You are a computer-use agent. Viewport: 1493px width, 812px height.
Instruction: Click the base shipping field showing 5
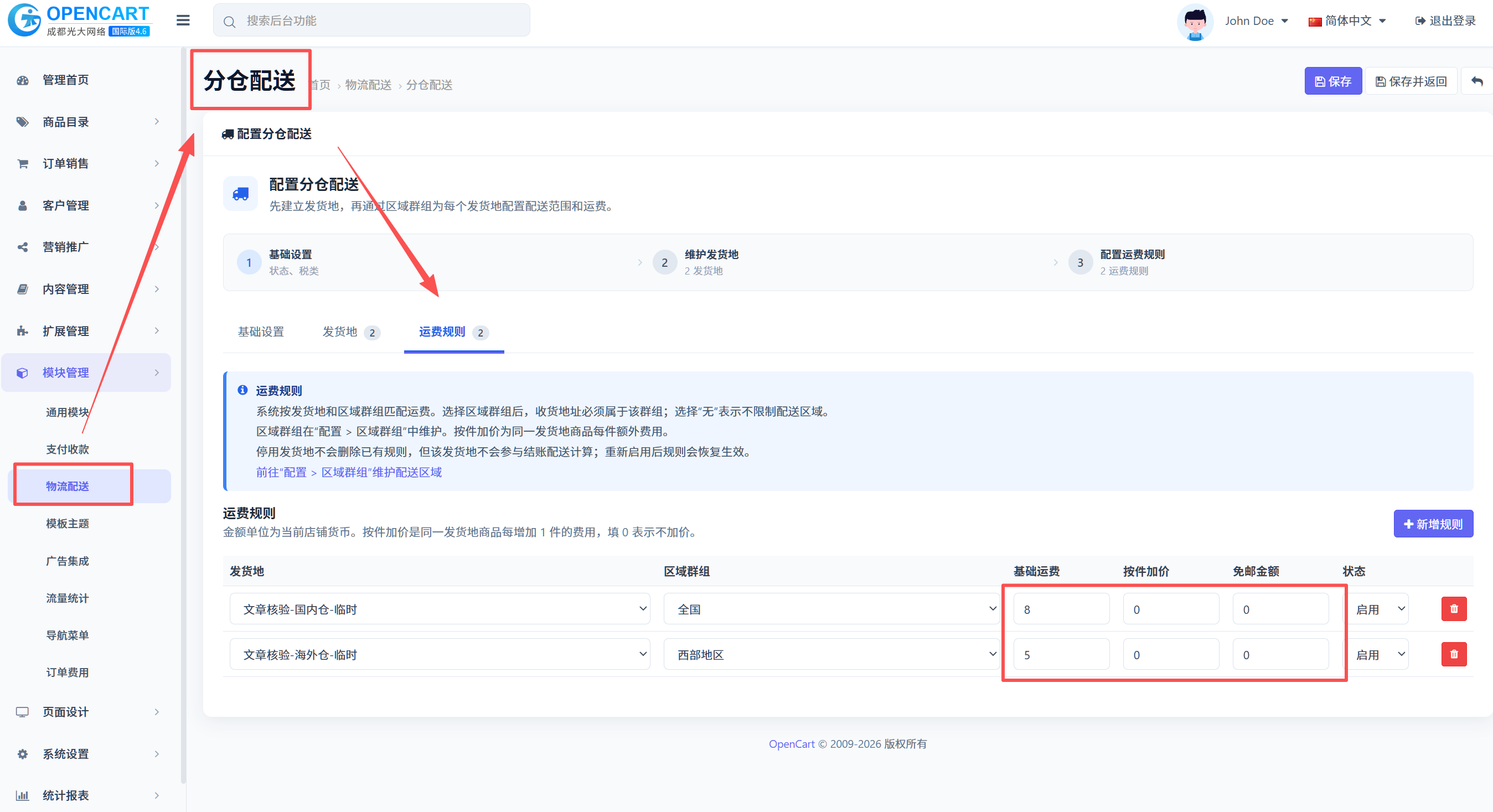click(x=1061, y=654)
